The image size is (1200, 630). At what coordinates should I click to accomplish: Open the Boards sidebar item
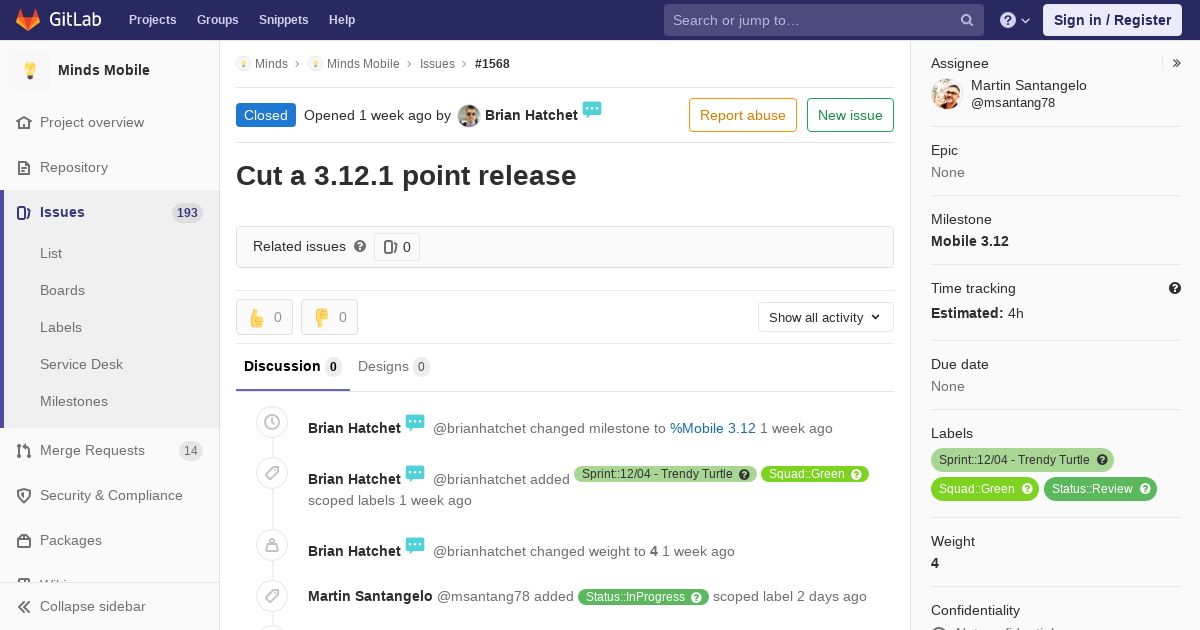point(62,291)
